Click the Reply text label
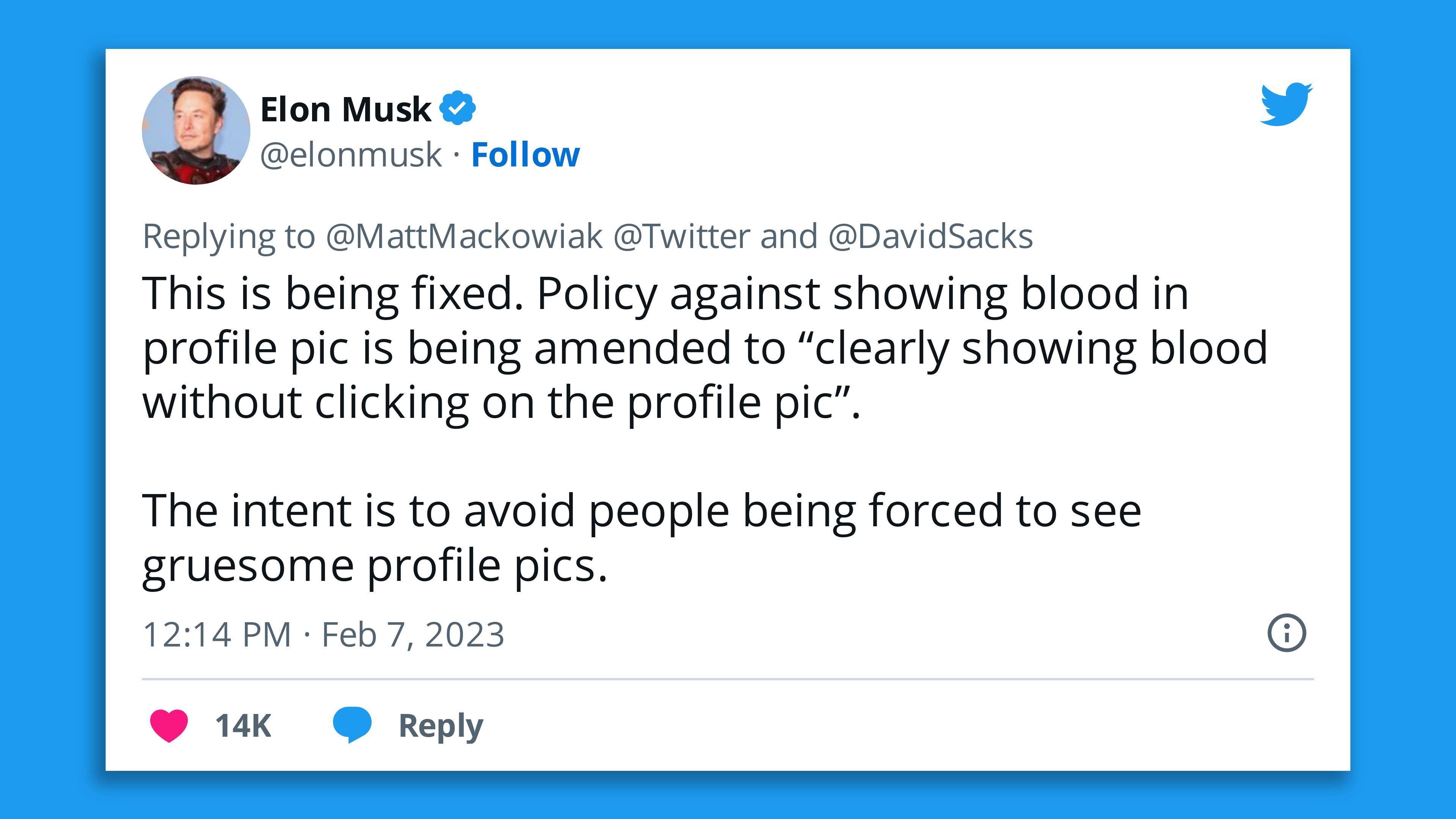Viewport: 1456px width, 819px height. click(441, 726)
